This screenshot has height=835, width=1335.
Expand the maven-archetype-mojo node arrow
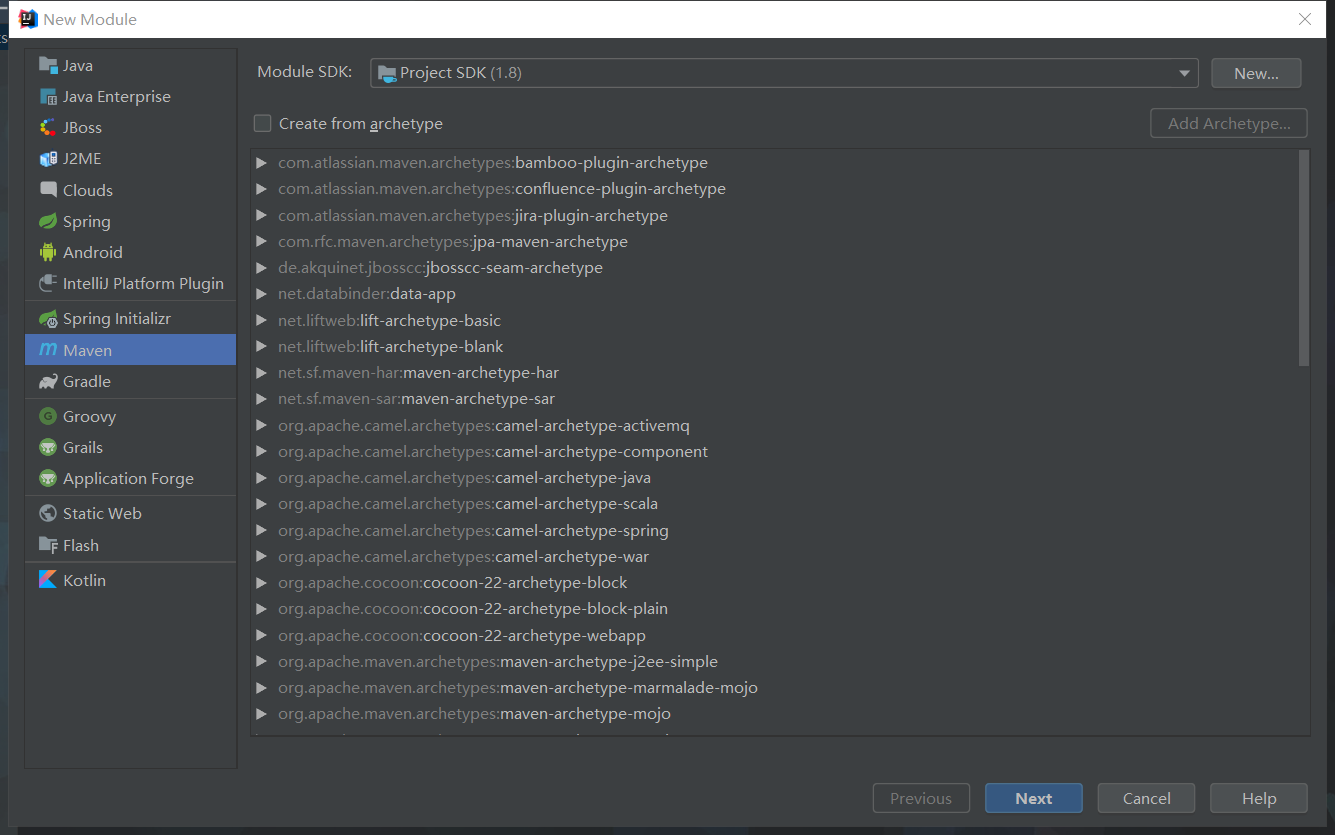262,714
